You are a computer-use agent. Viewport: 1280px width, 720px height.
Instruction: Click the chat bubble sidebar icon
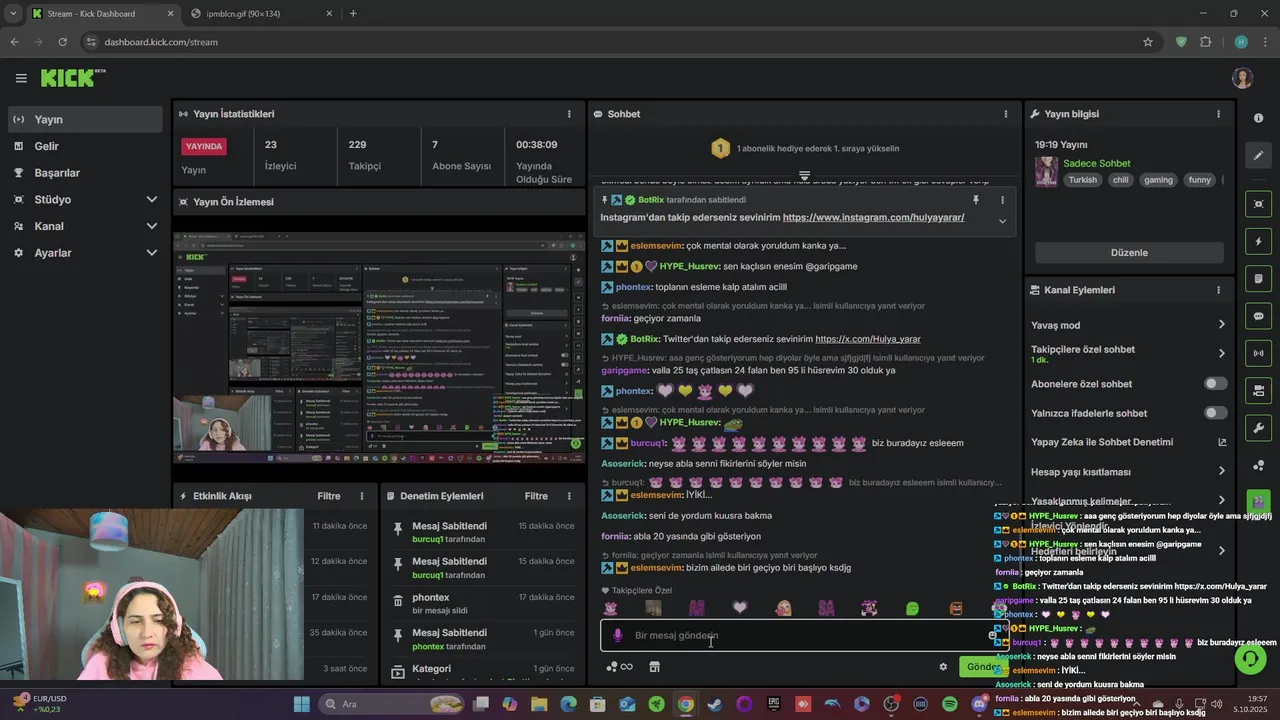[1258, 316]
